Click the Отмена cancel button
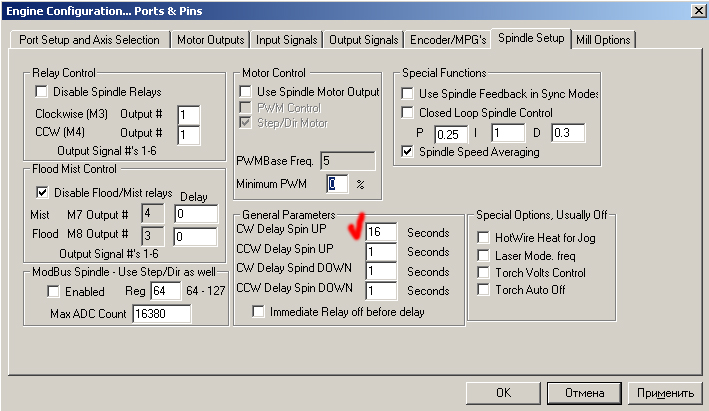Viewport: 709px width, 411px height. coord(585,392)
